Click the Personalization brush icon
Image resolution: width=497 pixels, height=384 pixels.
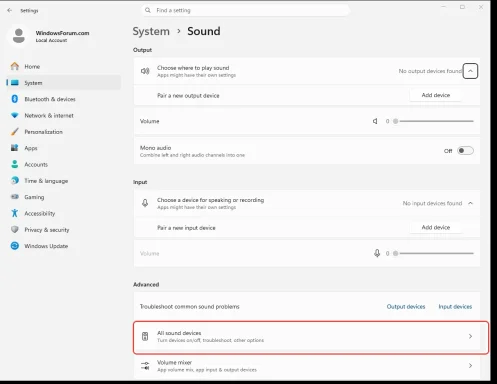tap(15, 132)
